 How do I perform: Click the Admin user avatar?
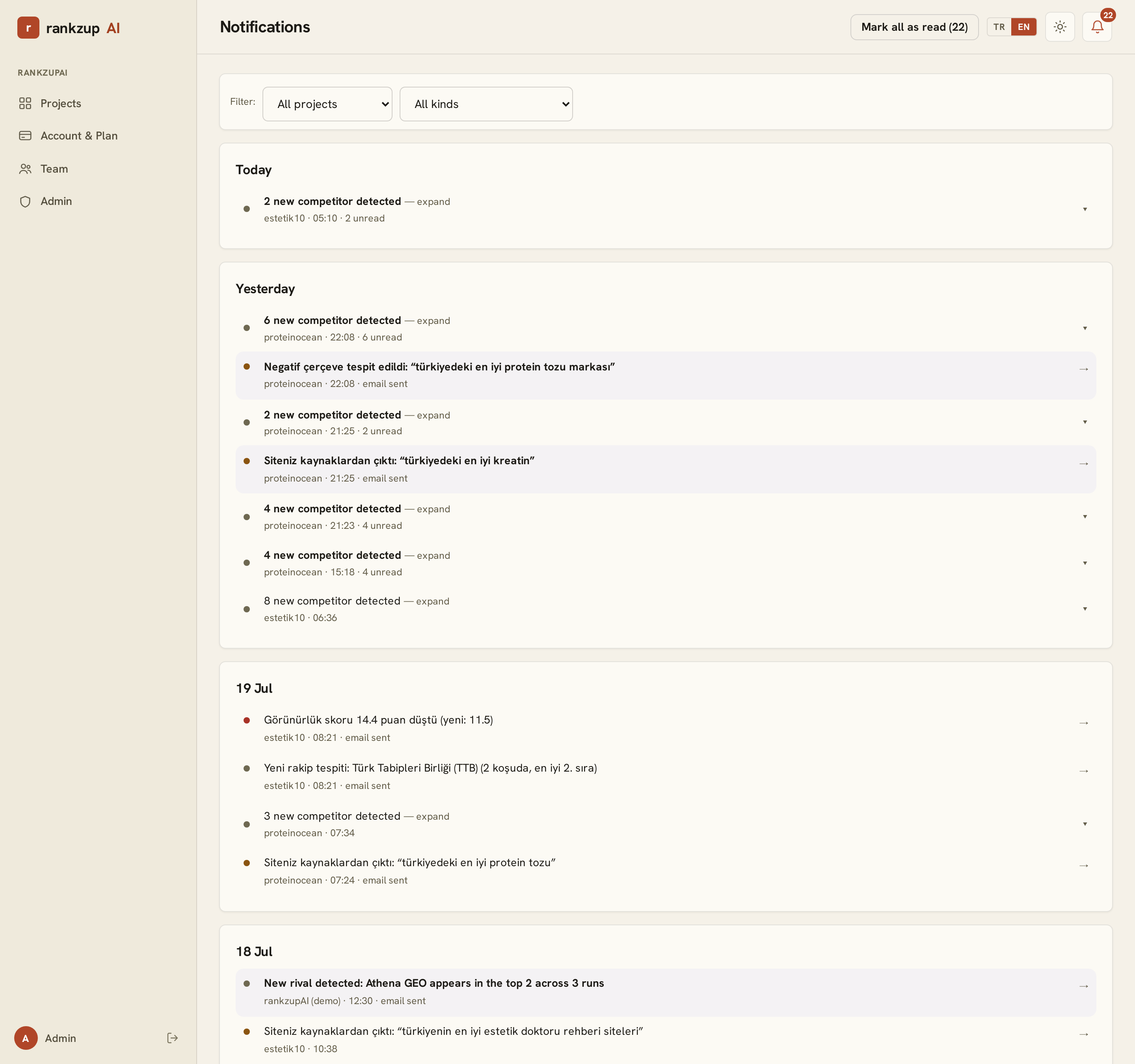[x=26, y=1038]
